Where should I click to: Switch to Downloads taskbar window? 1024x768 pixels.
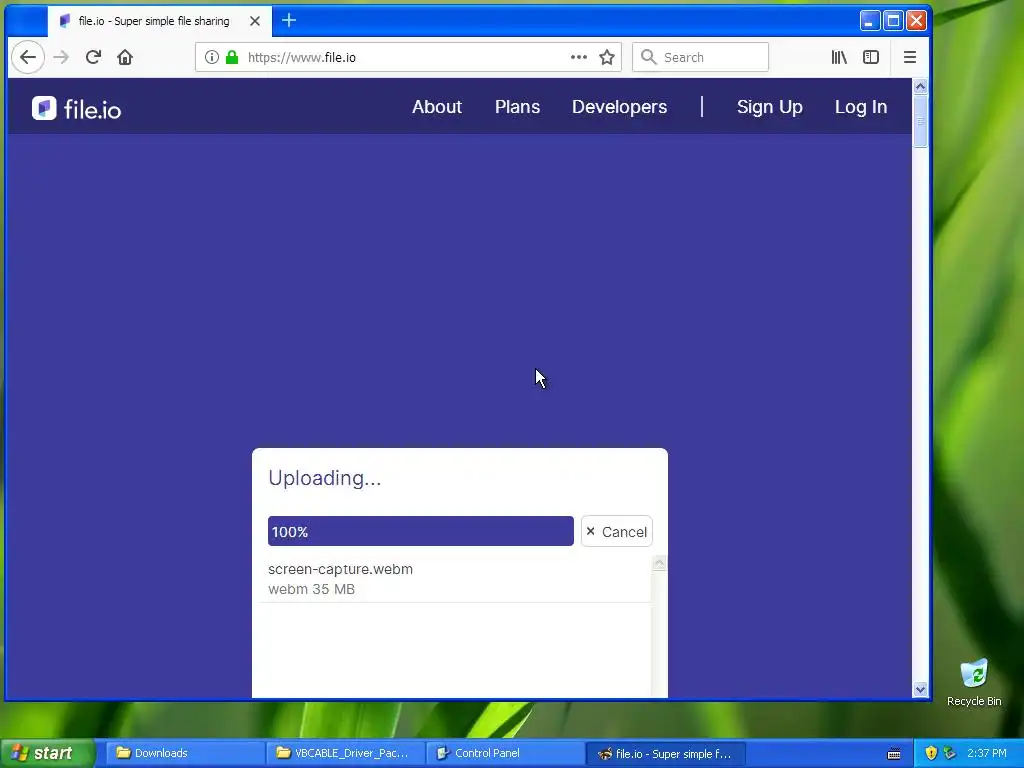pyautogui.click(x=185, y=754)
